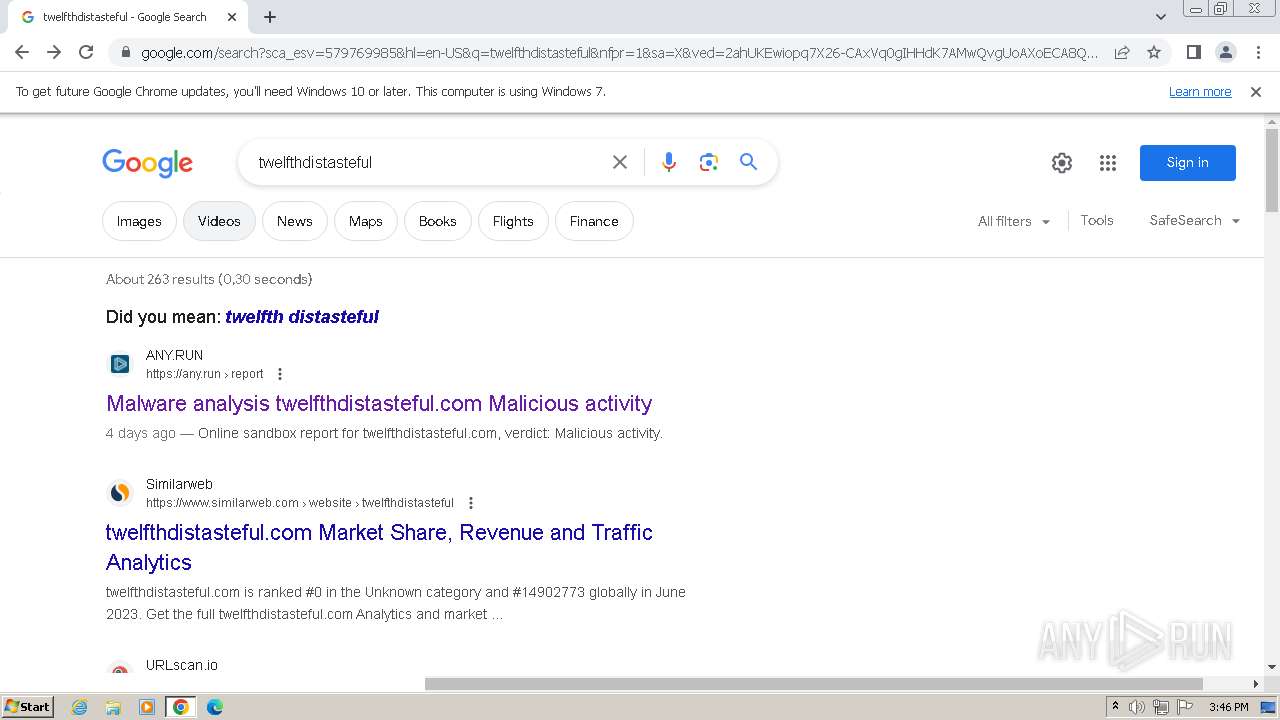Click the ANY.RUN result URL text
This screenshot has width=1280, height=720.
[x=205, y=374]
